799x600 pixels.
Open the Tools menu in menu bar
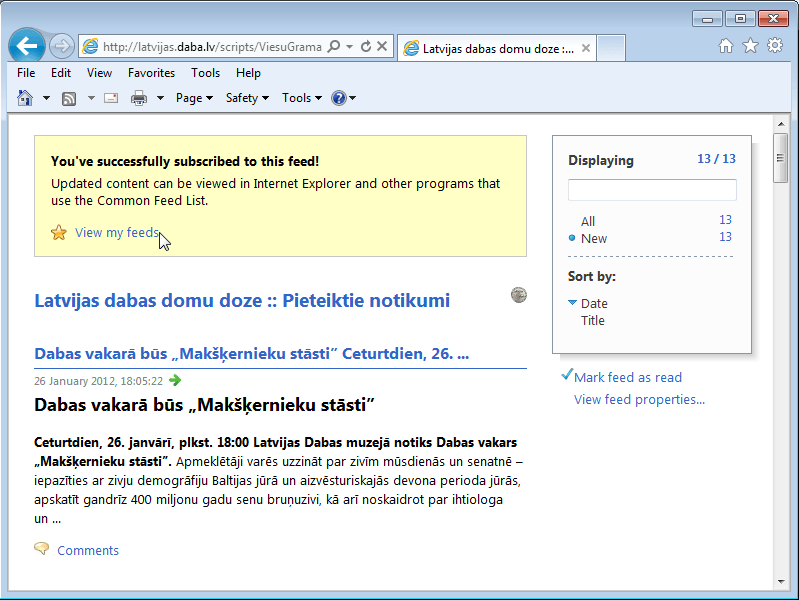[205, 73]
